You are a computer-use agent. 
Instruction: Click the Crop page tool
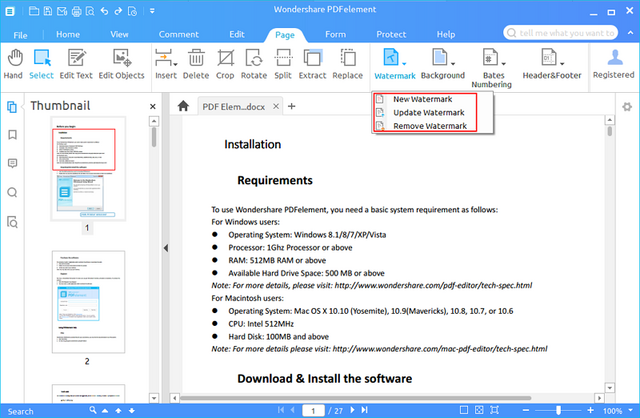[x=225, y=64]
